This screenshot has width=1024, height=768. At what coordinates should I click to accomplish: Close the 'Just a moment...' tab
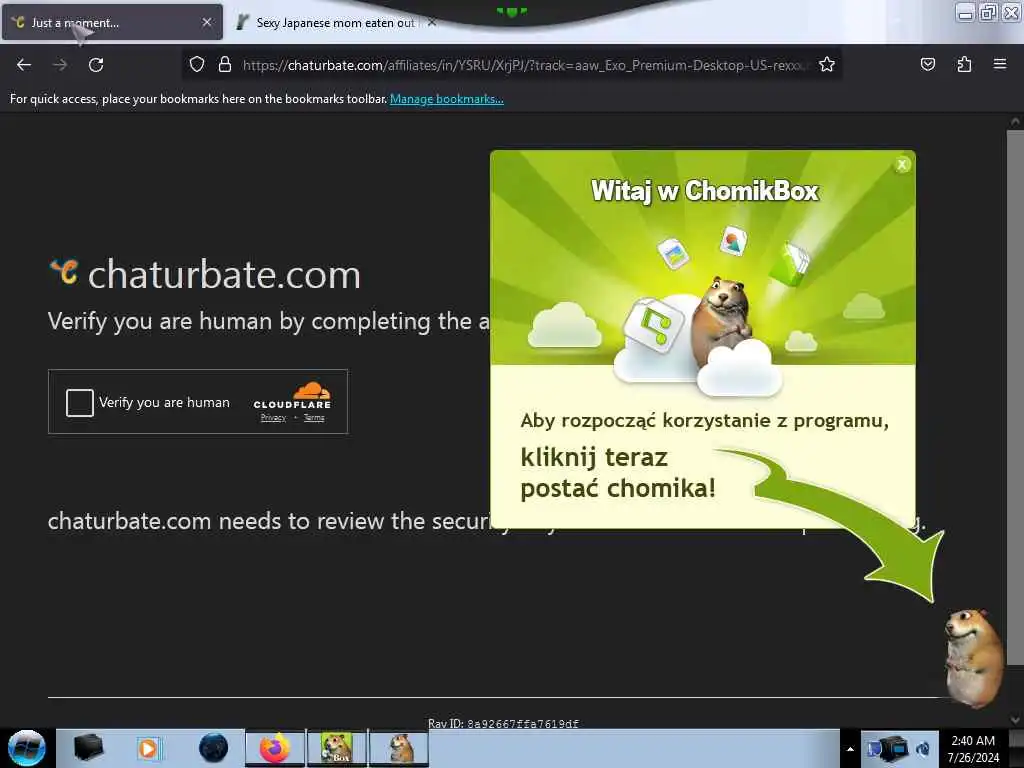tap(207, 22)
